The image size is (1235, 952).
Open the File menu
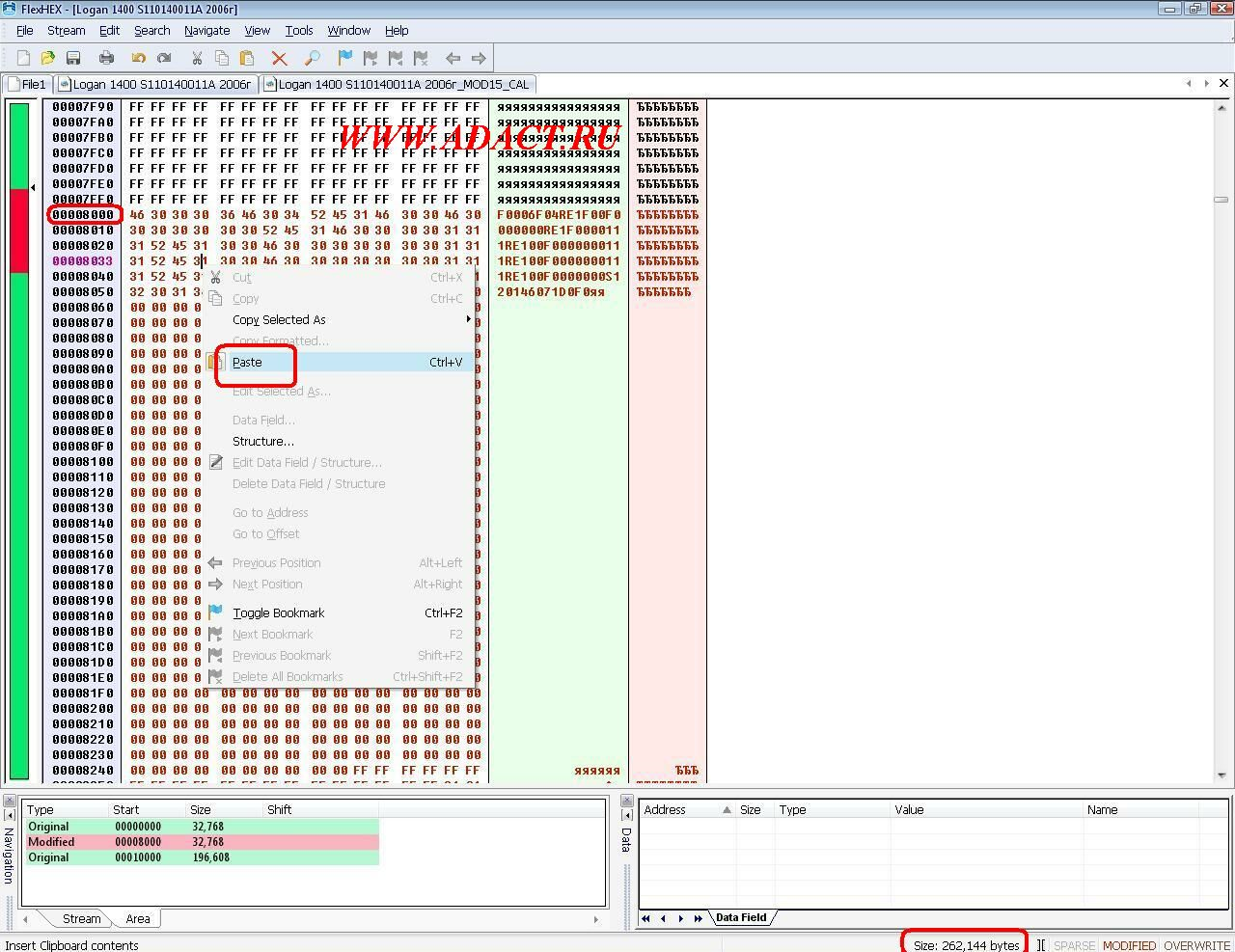coord(25,30)
